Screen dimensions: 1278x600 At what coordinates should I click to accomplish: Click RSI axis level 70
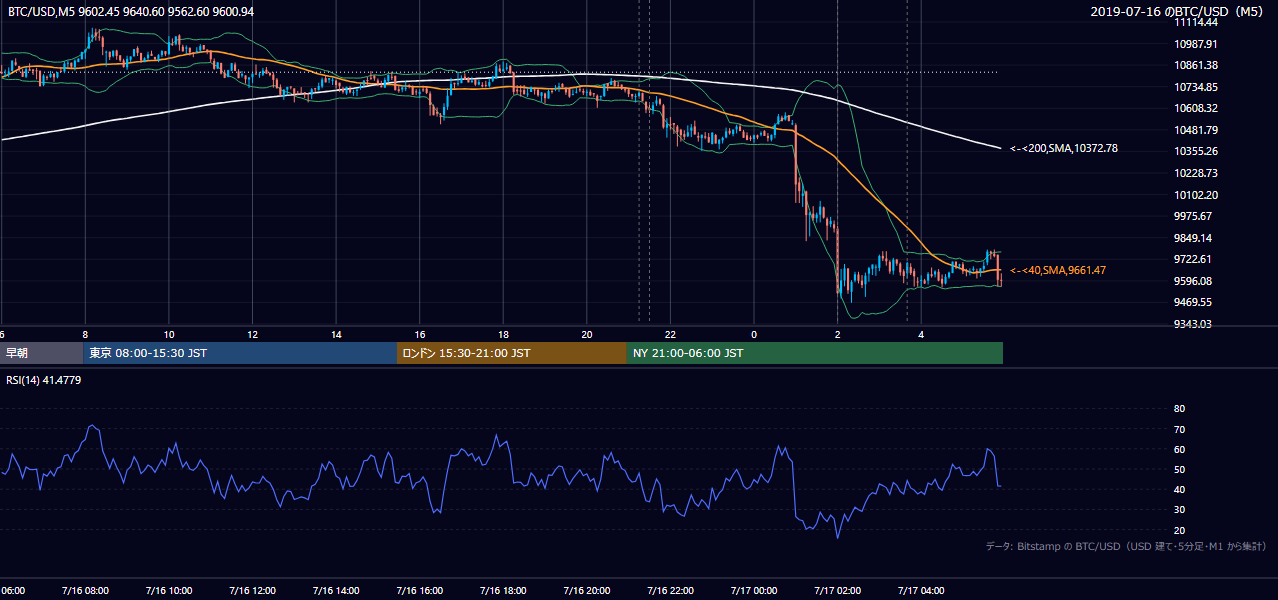coord(1180,429)
